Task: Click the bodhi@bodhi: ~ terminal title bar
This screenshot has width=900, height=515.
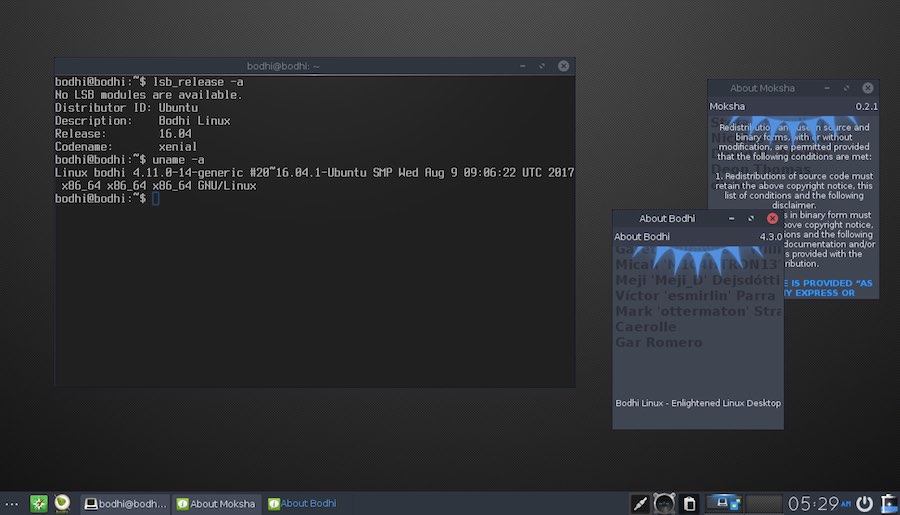Action: click(283, 66)
